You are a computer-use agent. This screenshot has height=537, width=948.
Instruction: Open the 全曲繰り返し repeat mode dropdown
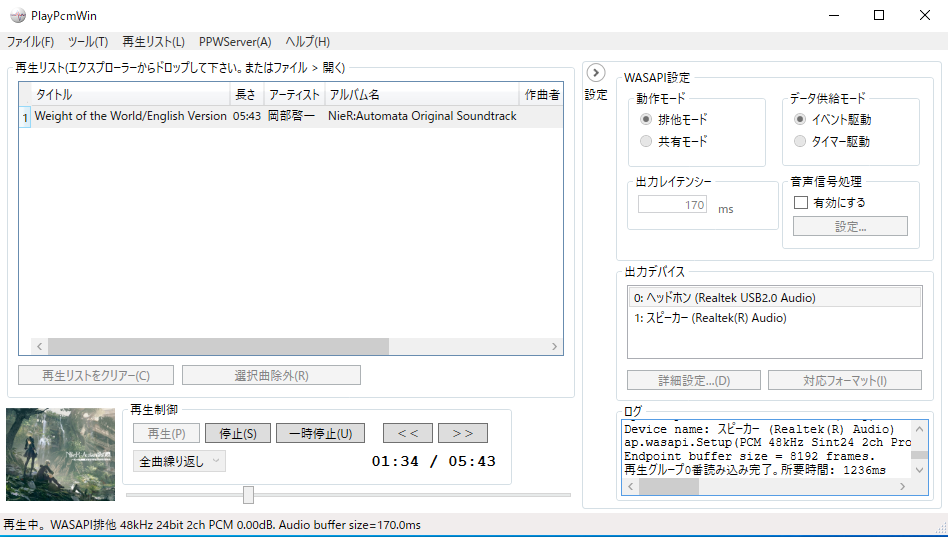click(x=180, y=461)
